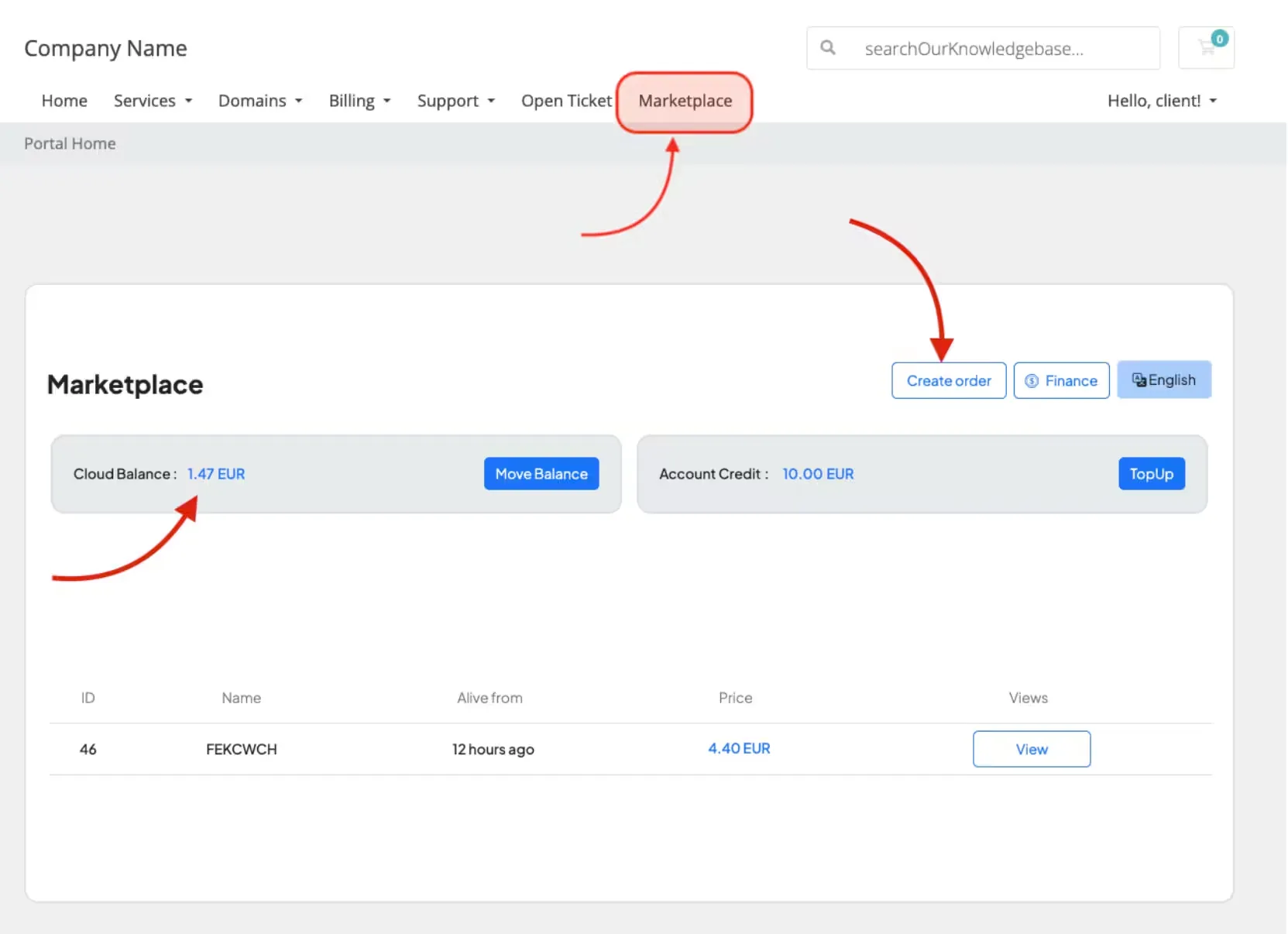Click the search magnifier icon
Screen dimensions: 1288x934
click(828, 48)
